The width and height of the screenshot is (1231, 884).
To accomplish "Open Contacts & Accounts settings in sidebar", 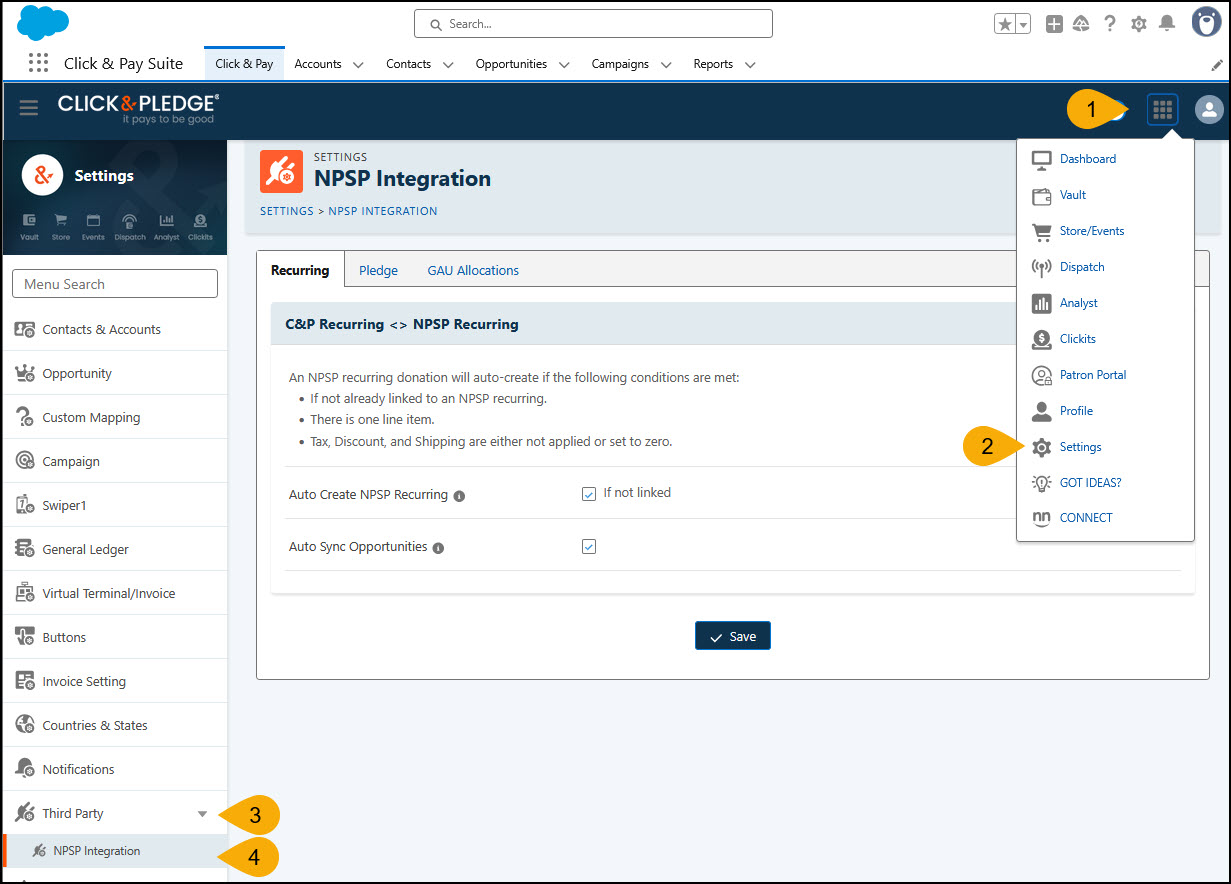I will [x=115, y=329].
